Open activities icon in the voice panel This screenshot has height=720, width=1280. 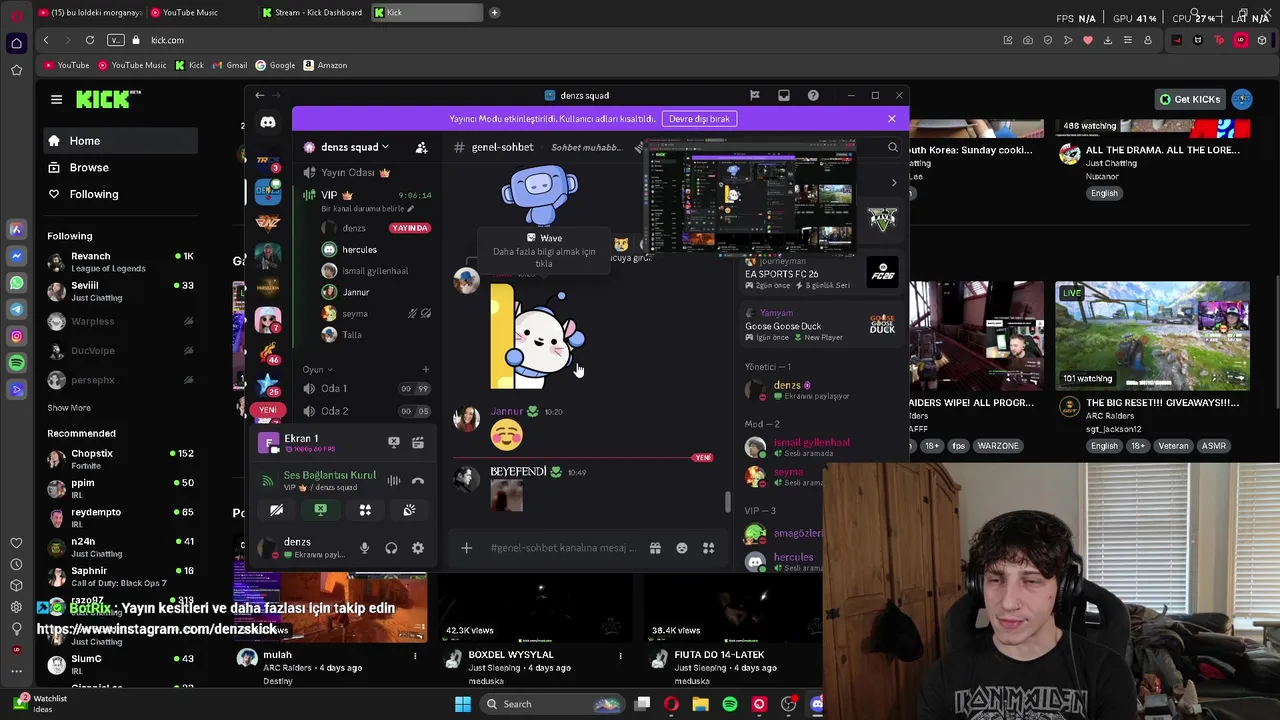[365, 510]
